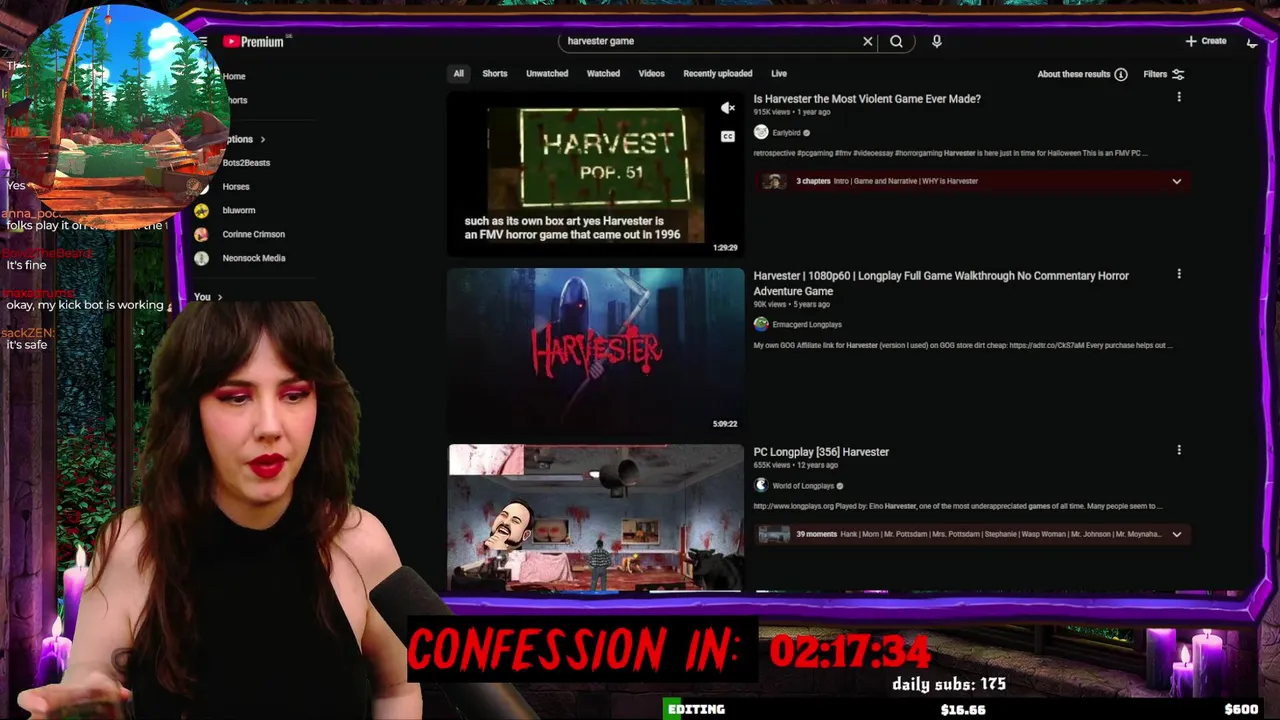
Task: Click the YouTube Premium logo
Action: (255, 41)
